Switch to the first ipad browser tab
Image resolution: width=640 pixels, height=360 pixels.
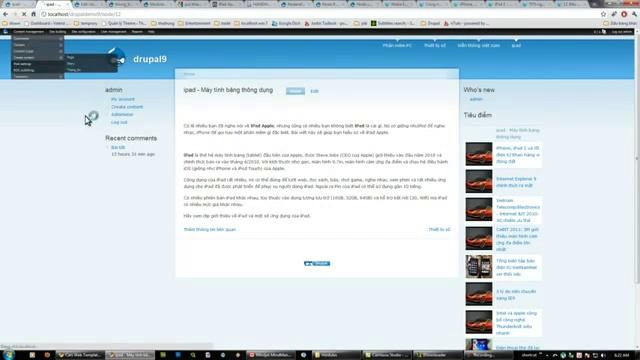(x=18, y=4)
